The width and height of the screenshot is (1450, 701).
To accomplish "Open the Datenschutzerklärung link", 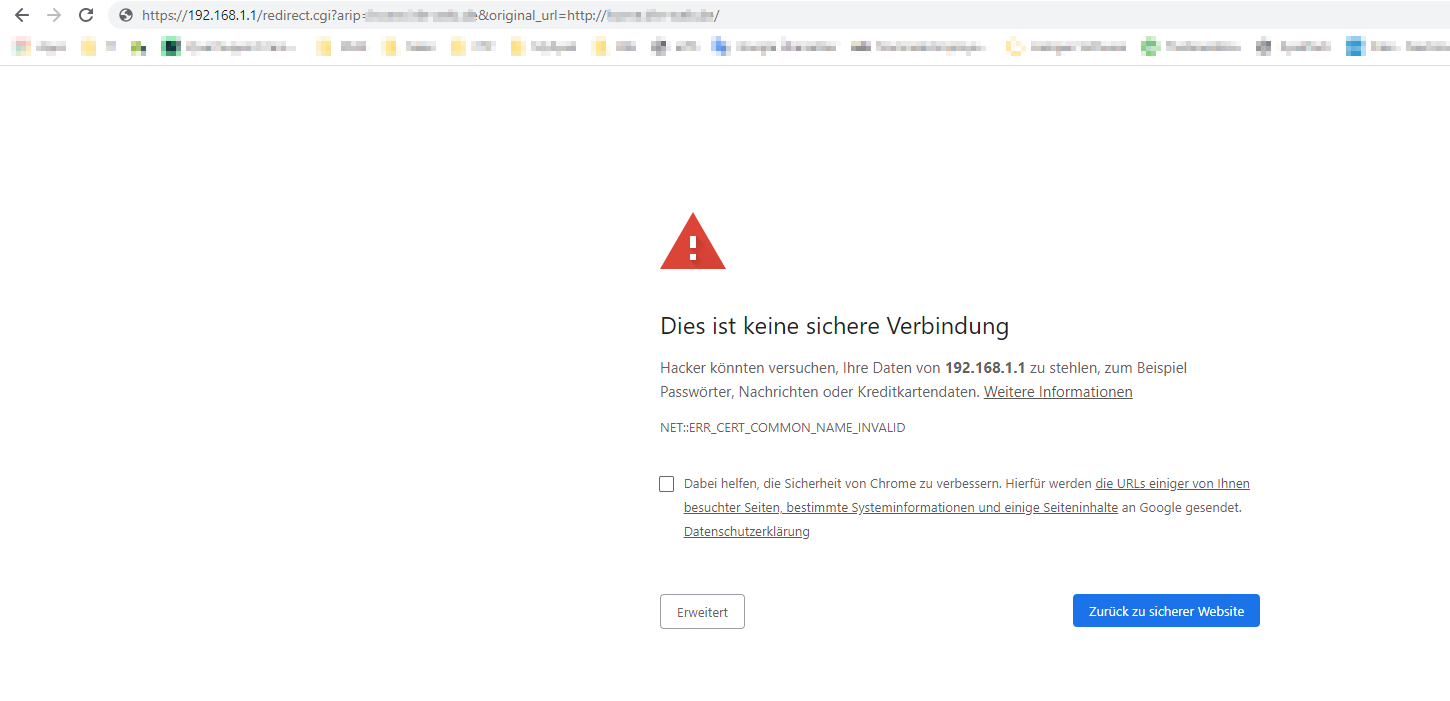I will point(746,532).
